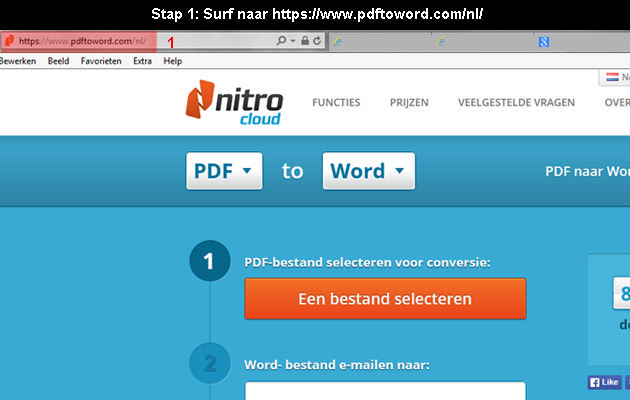Open VEELGESTELDE VRAGEN link
630x400 pixels.
coord(516,103)
